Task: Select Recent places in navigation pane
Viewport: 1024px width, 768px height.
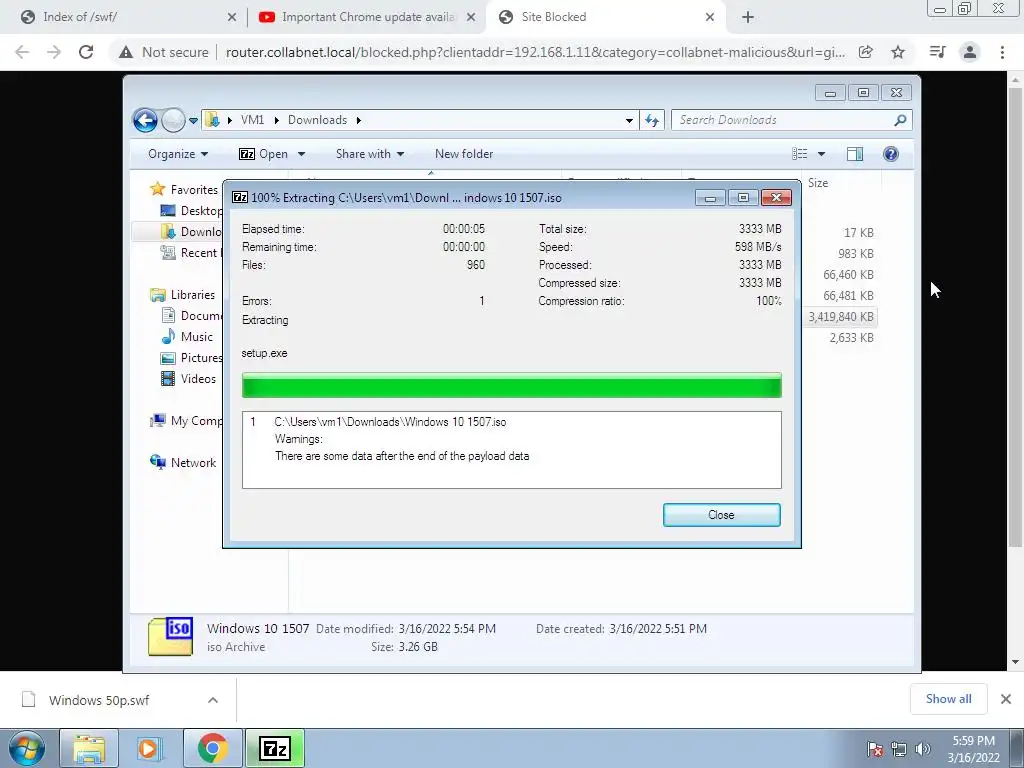Action: [x=191, y=253]
